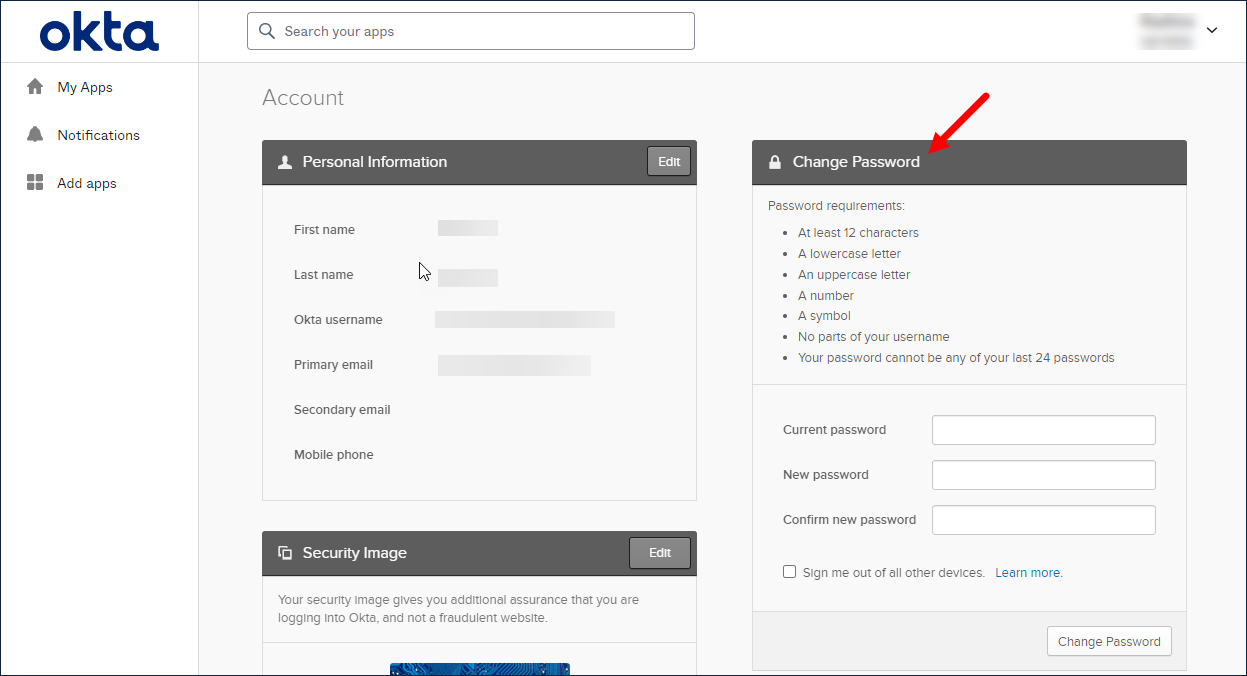Open the My Apps menu item
The height and width of the screenshot is (676, 1247).
(x=85, y=87)
